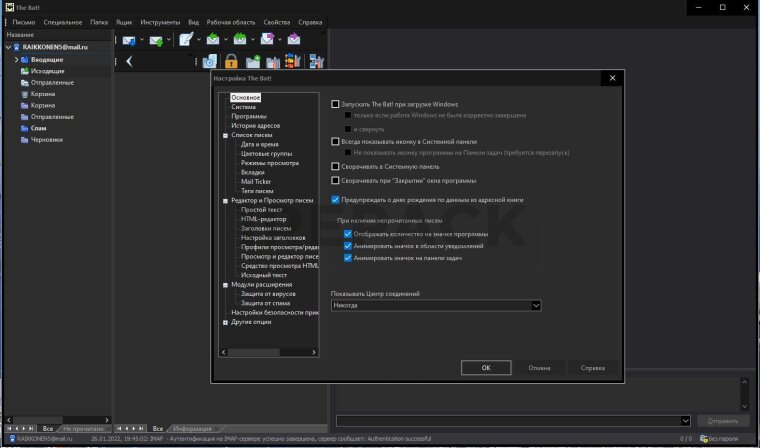Click the clock scheduler toolbar icon
Screen dimensions: 760x448
pos(208,62)
